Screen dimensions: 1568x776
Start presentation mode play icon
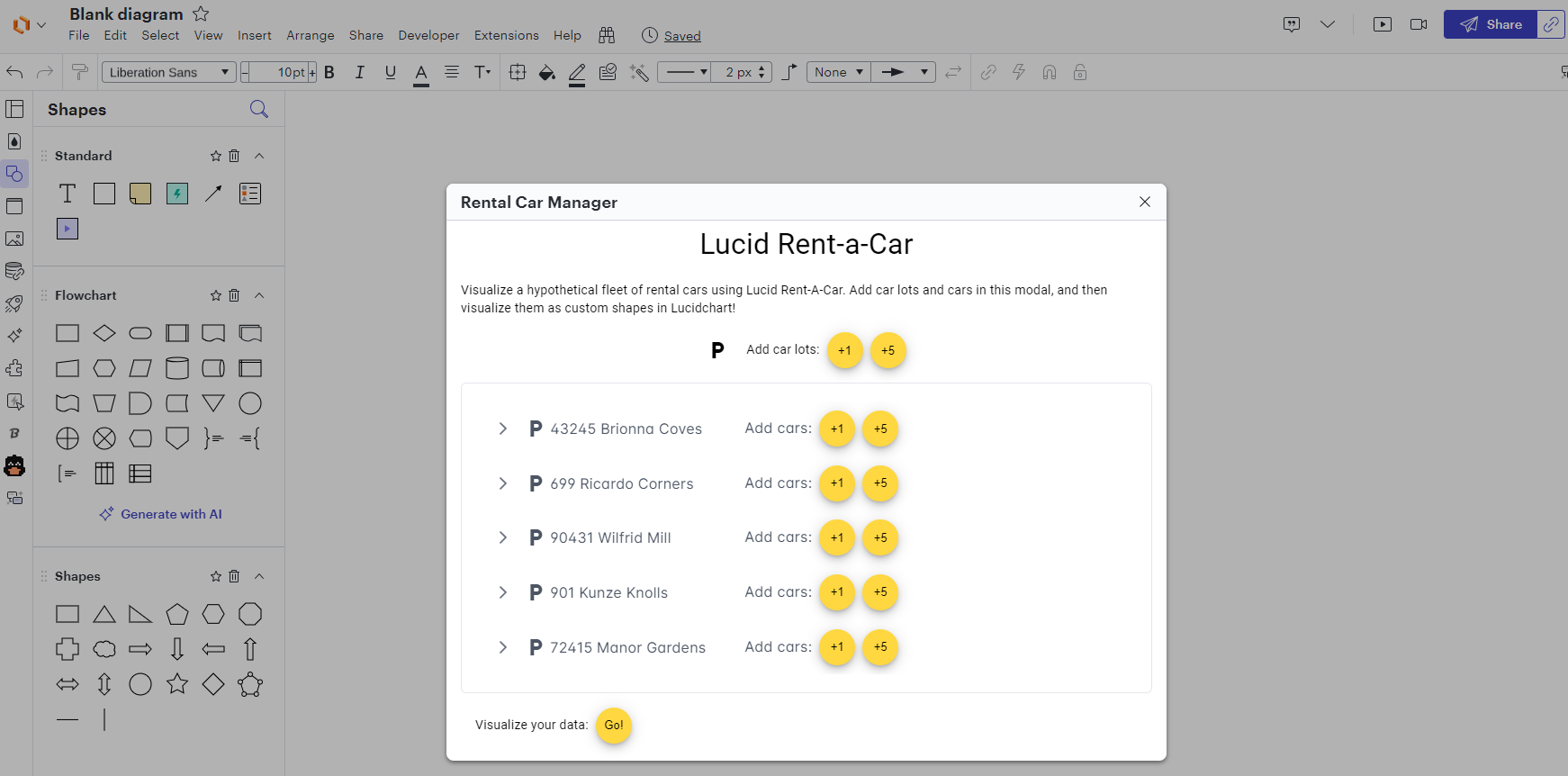point(1383,24)
